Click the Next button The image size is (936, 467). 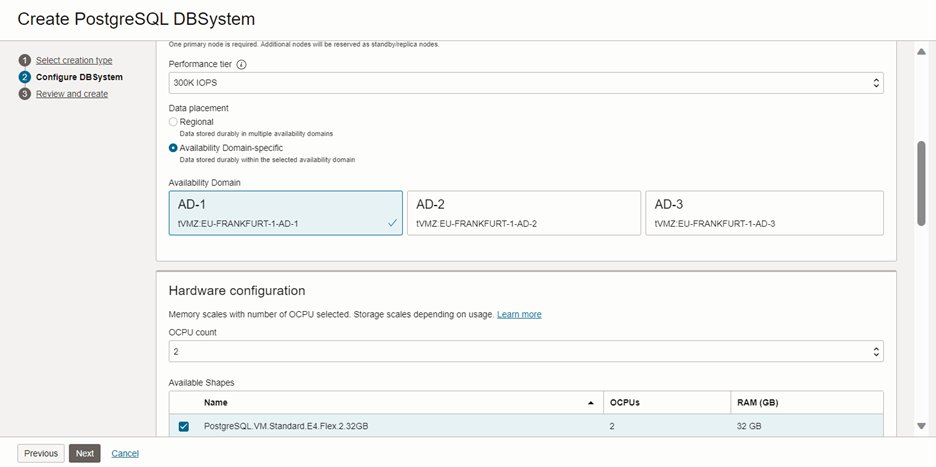85,453
